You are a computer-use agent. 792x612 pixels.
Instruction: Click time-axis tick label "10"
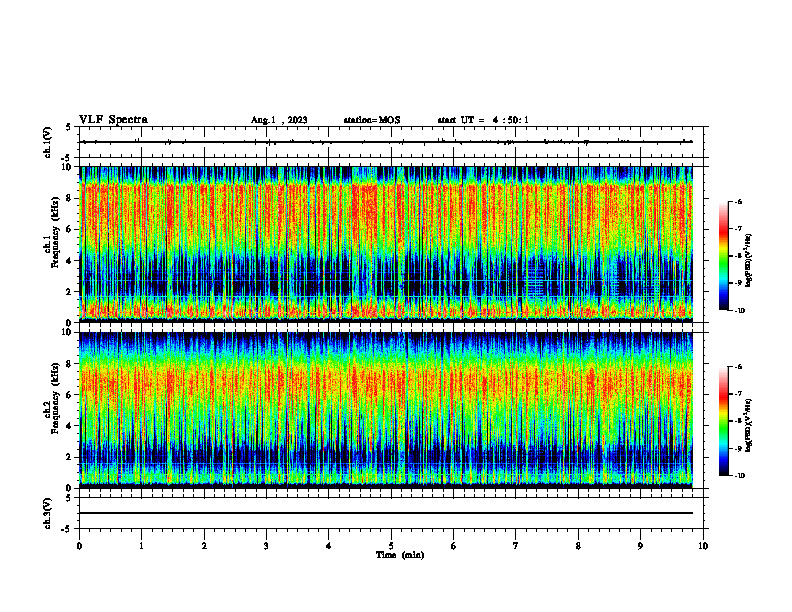point(703,546)
